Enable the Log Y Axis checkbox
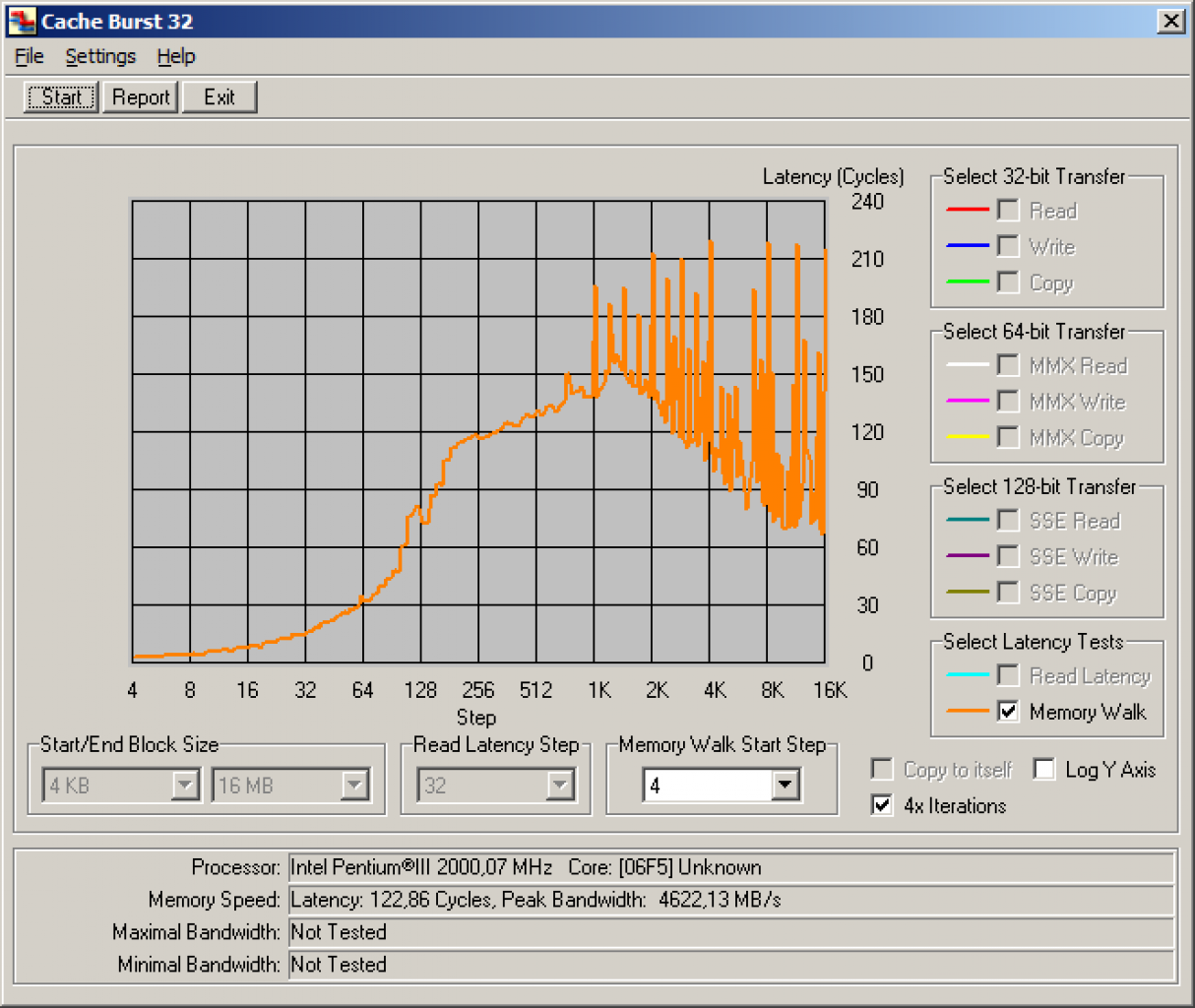The width and height of the screenshot is (1195, 1008). tap(1044, 769)
